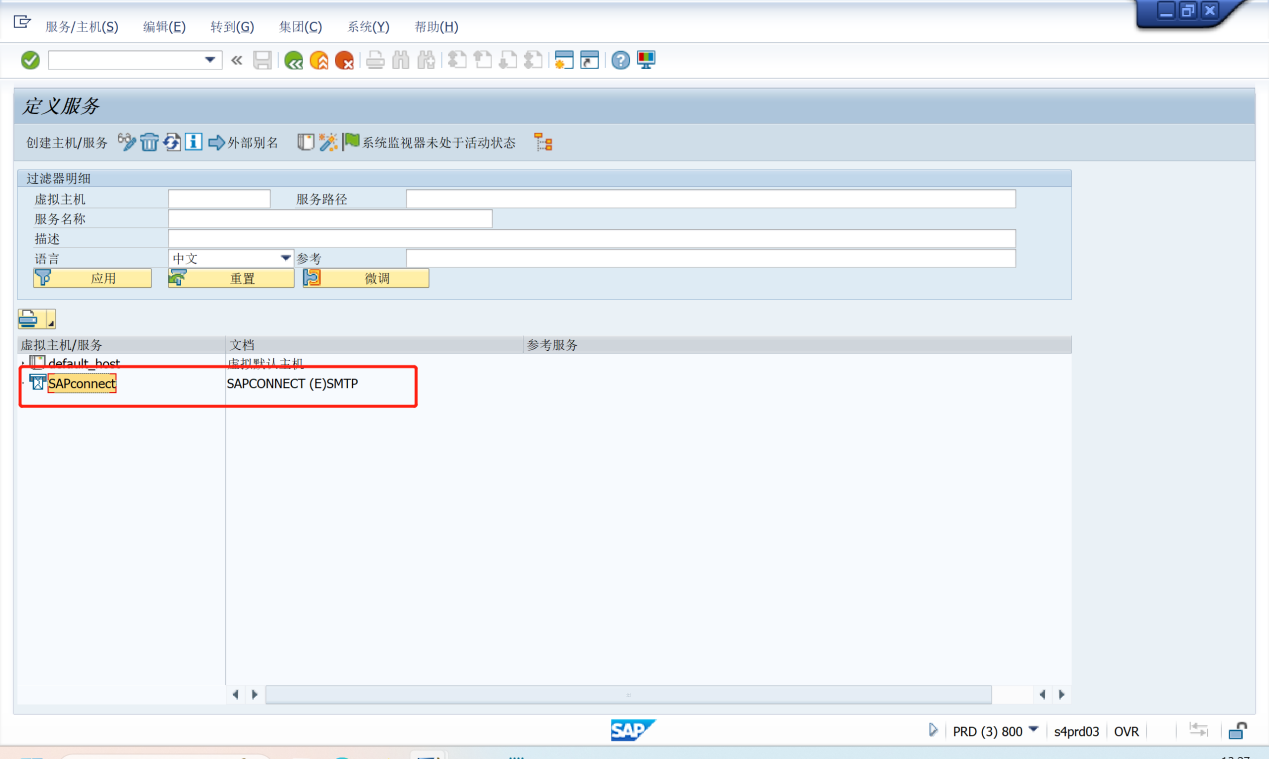Open the print options arrow above the tree

click(x=49, y=320)
